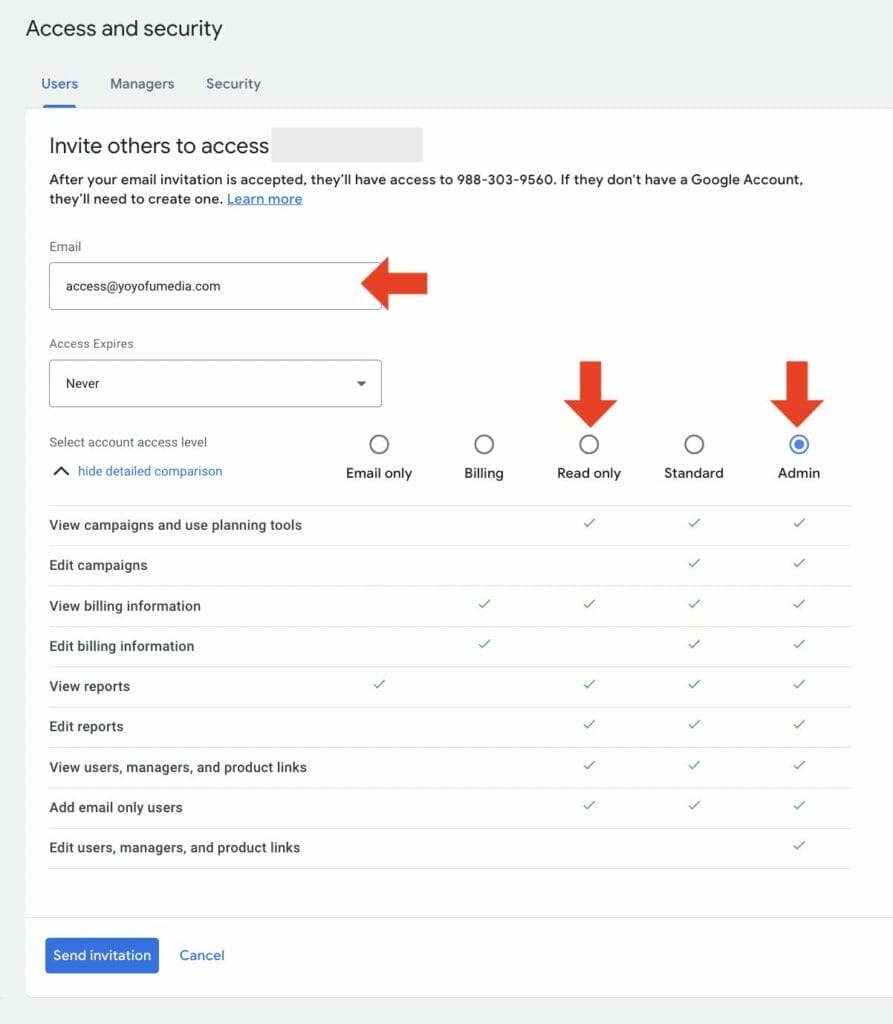Select the Email only radio button
The height and width of the screenshot is (1024, 893).
379,444
